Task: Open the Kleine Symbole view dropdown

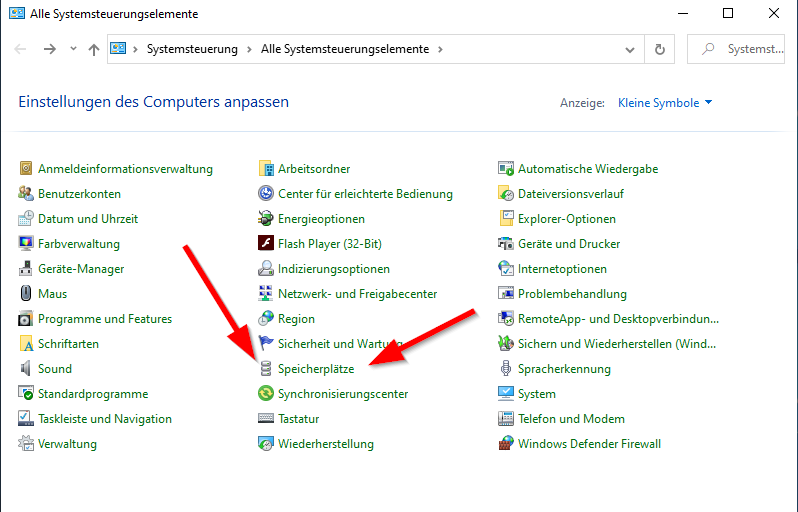Action: coord(665,102)
